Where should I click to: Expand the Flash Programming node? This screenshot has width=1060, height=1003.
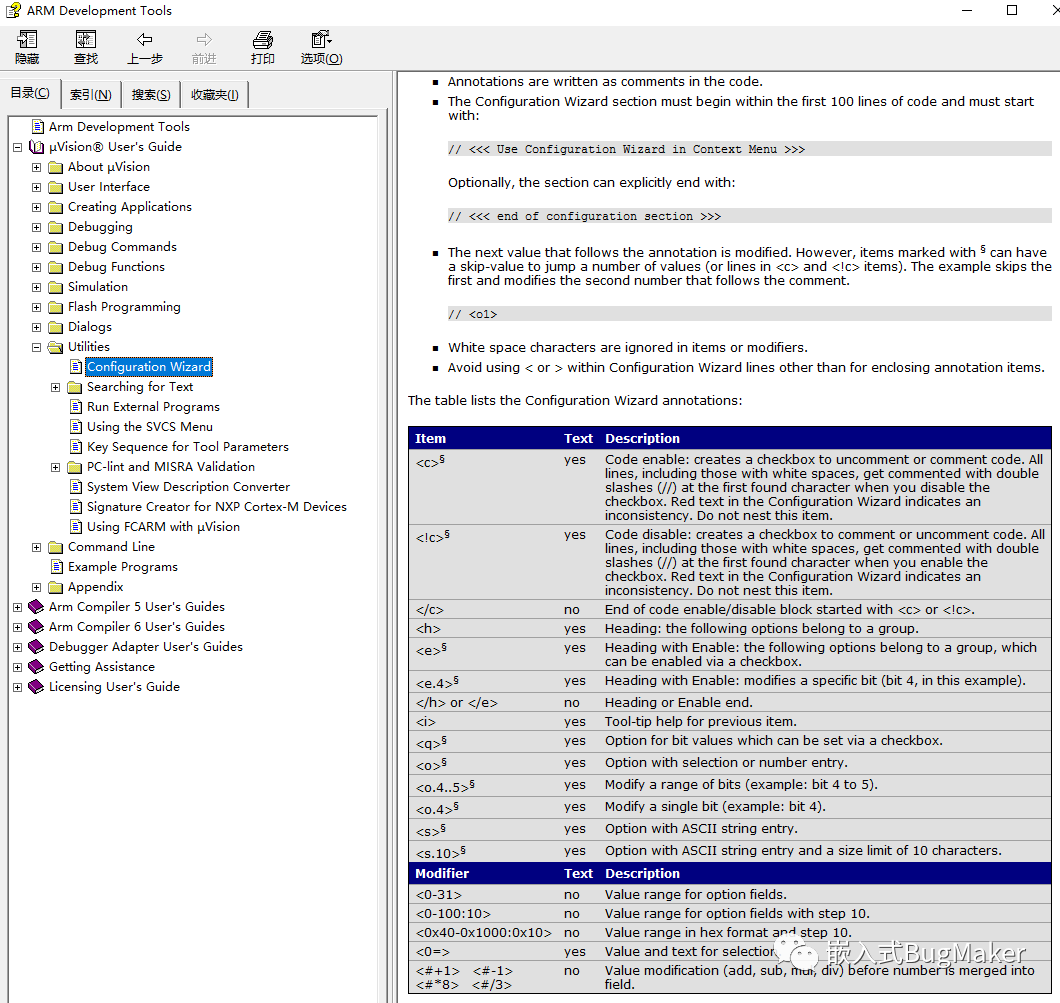coord(37,307)
